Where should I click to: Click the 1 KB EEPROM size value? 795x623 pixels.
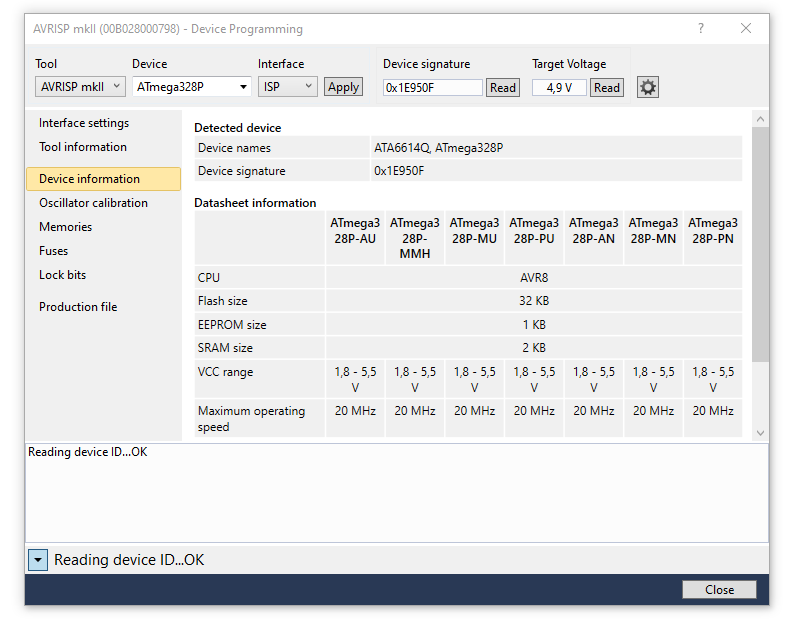tap(534, 324)
